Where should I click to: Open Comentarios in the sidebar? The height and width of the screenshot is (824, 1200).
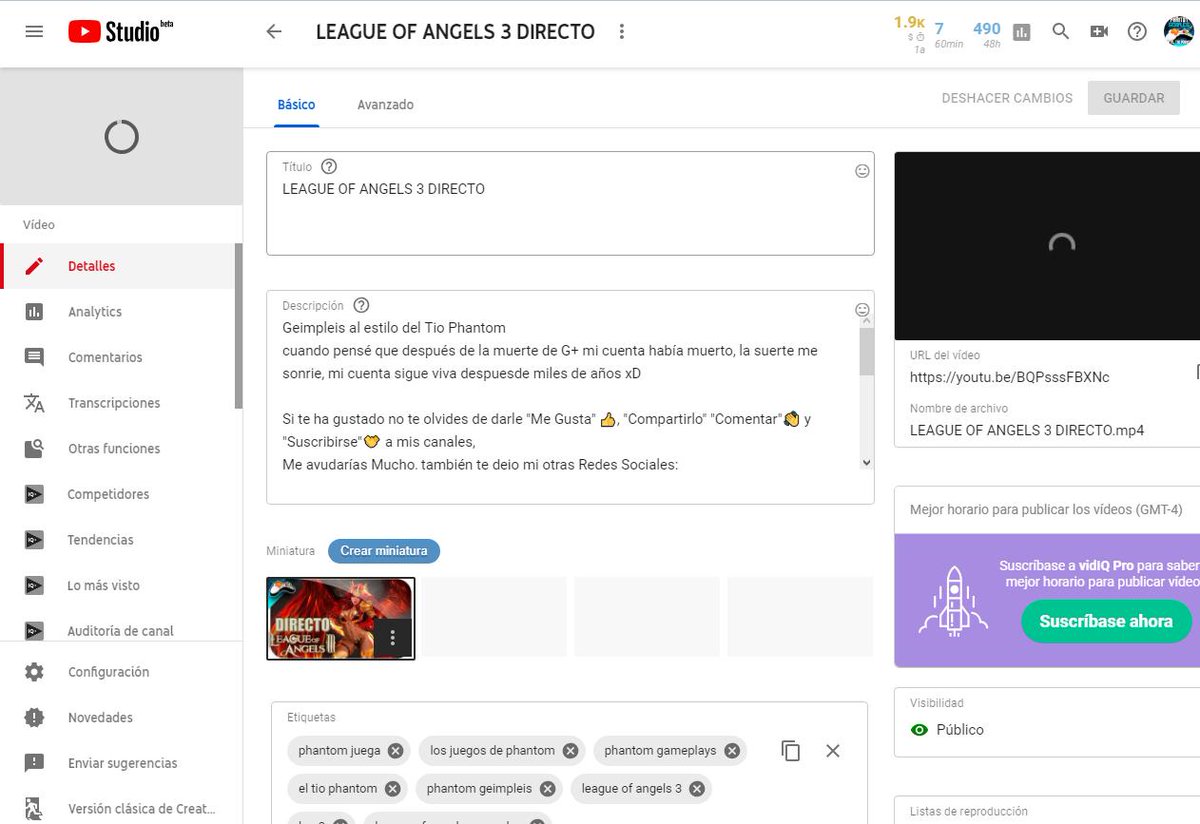[118, 357]
